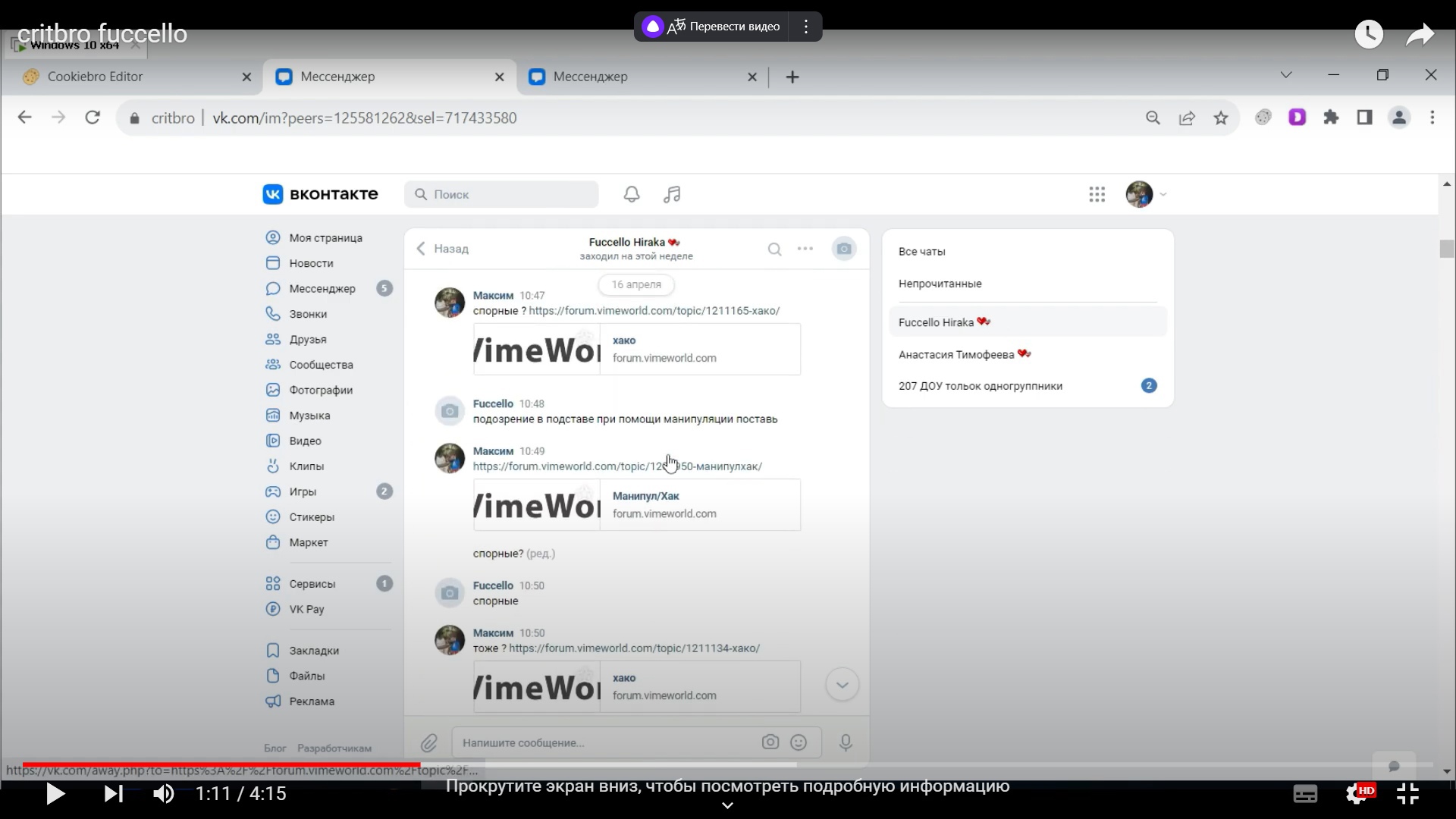Viewport: 1456px width, 819px height.
Task: Click the scroll-to-bottom chevron in chat
Action: (x=842, y=685)
